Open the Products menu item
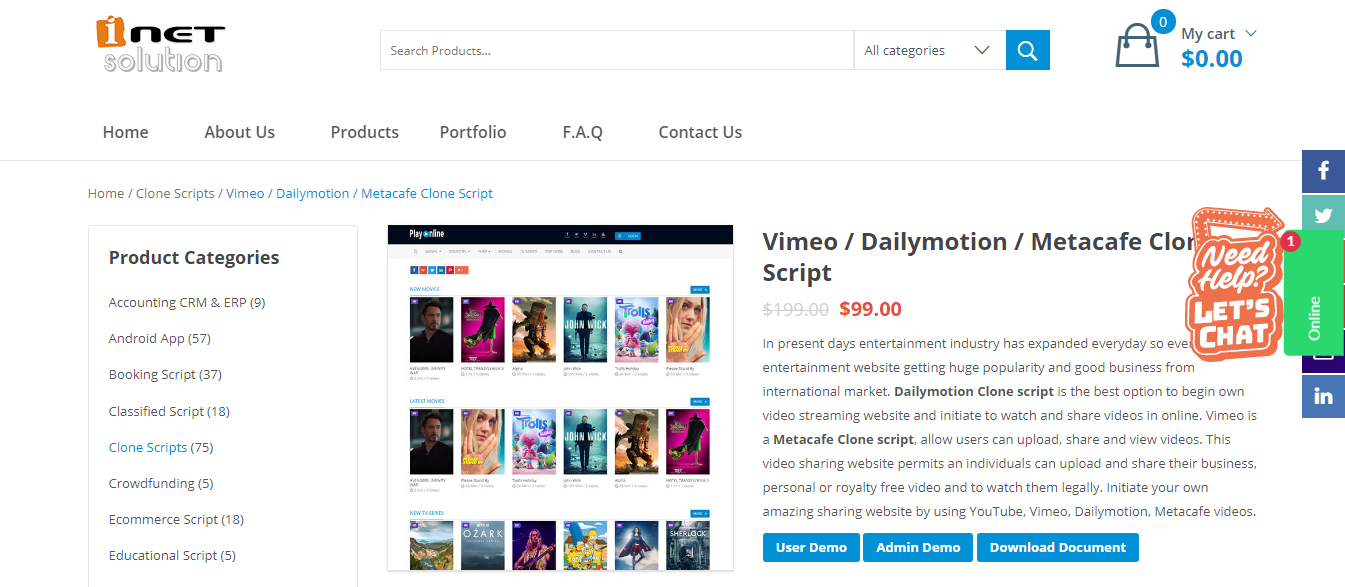 pos(365,132)
